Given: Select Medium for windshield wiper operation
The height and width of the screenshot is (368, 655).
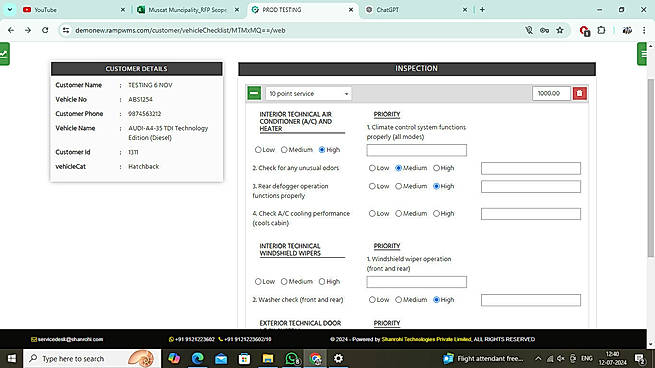Looking at the screenshot, I should click(x=284, y=282).
